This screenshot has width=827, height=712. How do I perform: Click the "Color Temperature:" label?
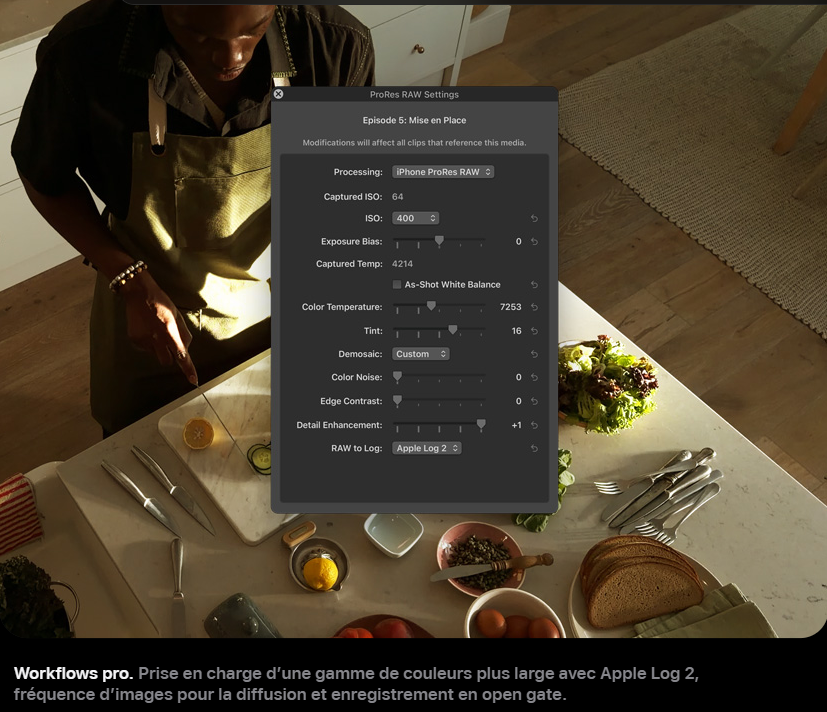pos(342,307)
